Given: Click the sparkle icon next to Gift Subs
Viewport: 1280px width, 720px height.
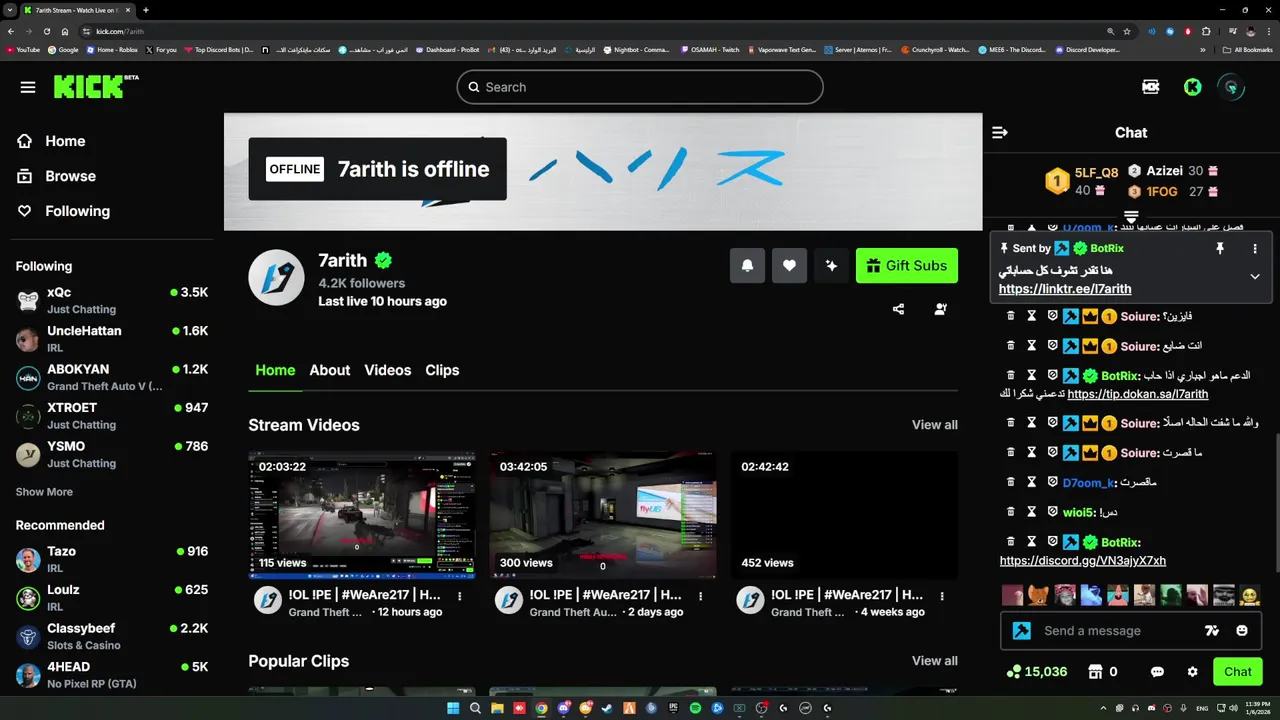Looking at the screenshot, I should [x=831, y=265].
